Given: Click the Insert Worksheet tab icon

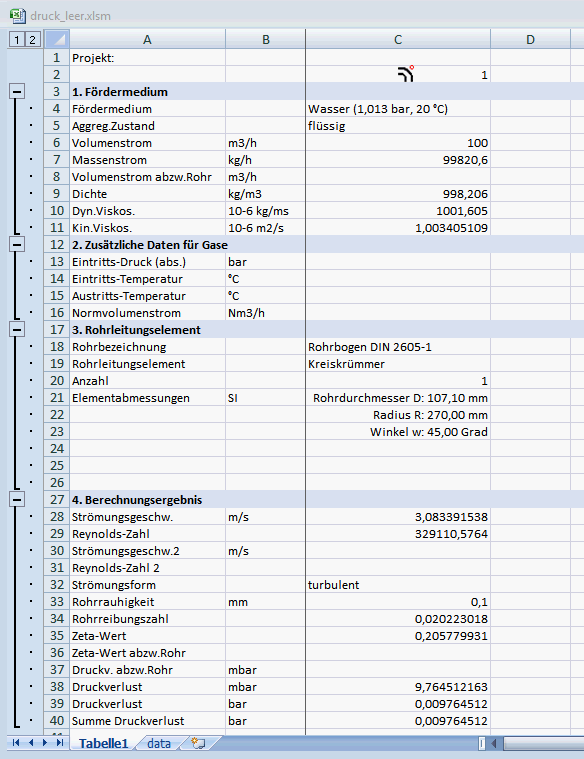Looking at the screenshot, I should click(198, 743).
